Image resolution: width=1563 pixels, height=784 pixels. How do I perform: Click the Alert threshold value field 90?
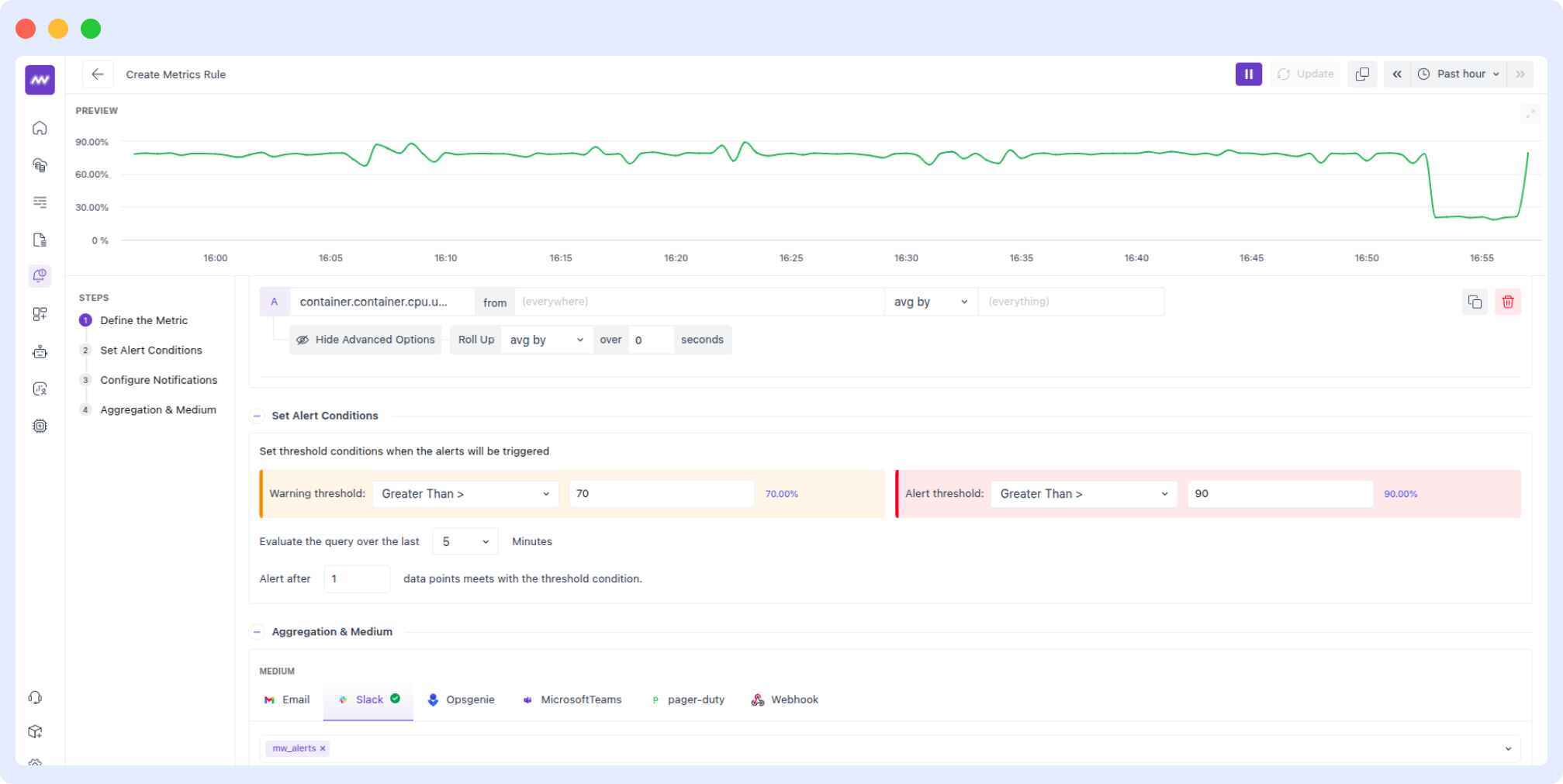point(1280,494)
